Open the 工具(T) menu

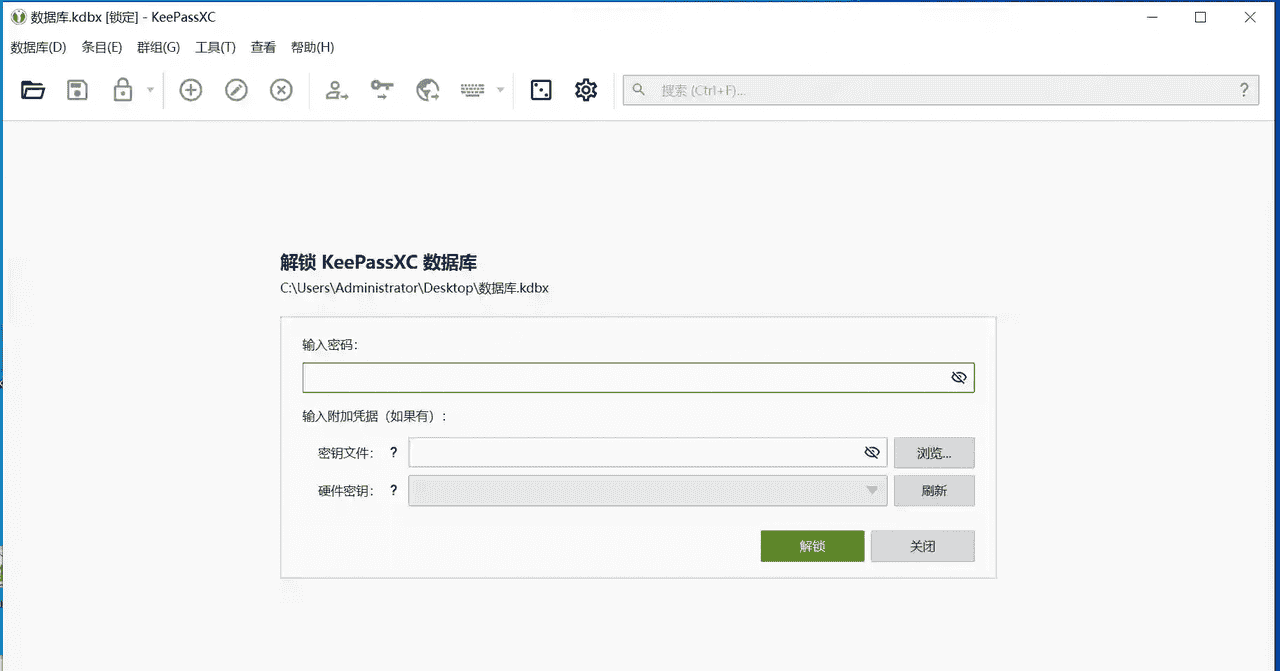[214, 47]
